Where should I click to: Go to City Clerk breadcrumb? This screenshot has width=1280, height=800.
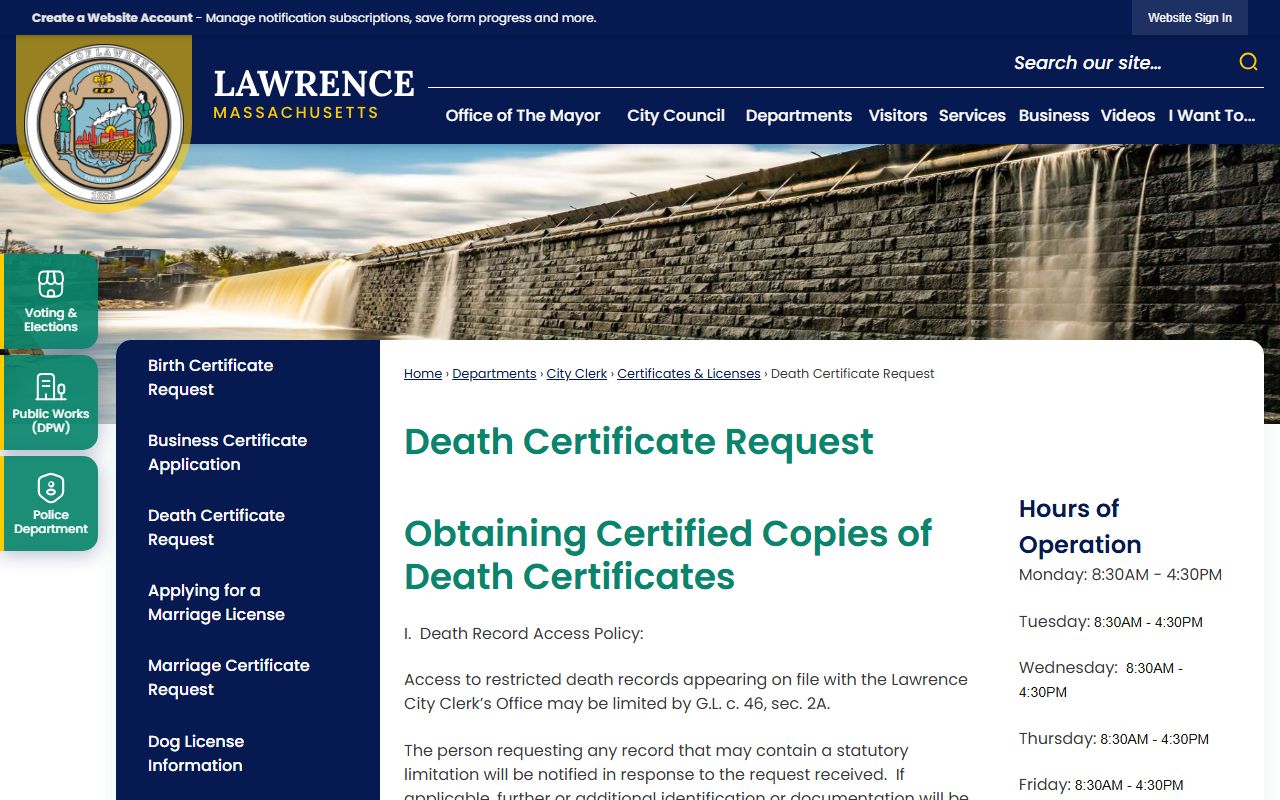pos(577,373)
